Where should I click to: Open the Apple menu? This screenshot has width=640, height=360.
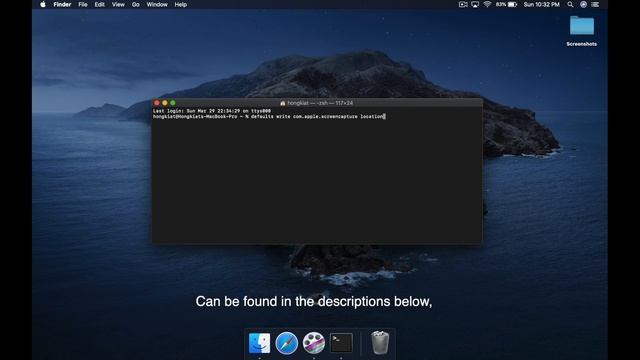(43, 4)
